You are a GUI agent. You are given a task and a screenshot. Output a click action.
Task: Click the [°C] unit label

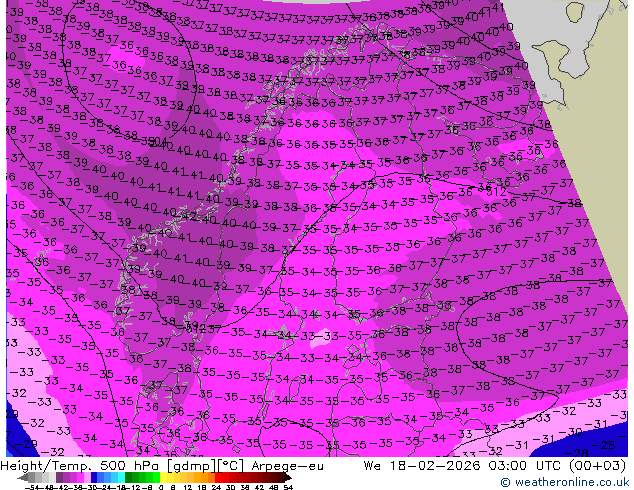[231, 466]
